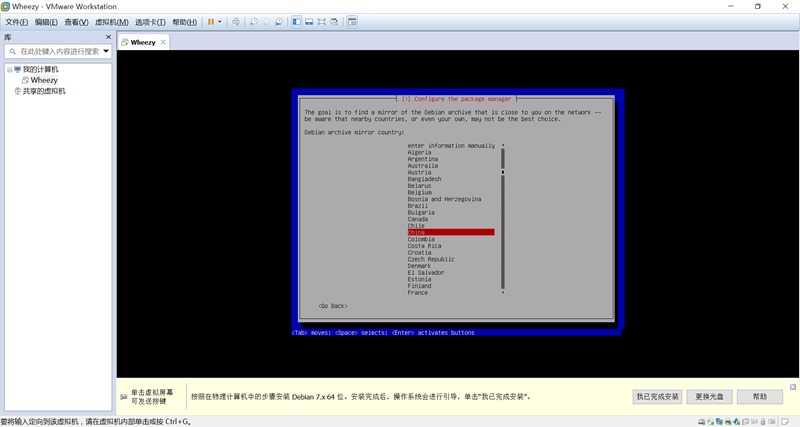
Task: Select Costa Rica in the country list
Action: 424,246
